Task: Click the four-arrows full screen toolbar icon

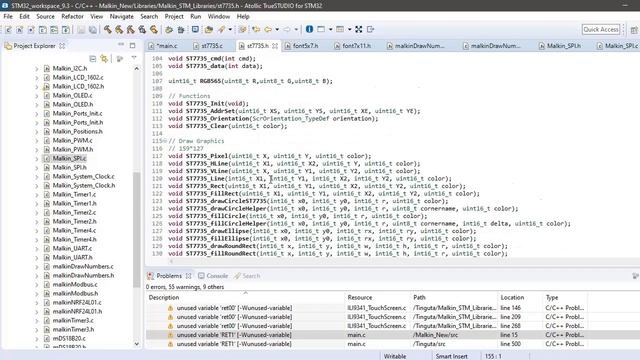Action: 358,29
